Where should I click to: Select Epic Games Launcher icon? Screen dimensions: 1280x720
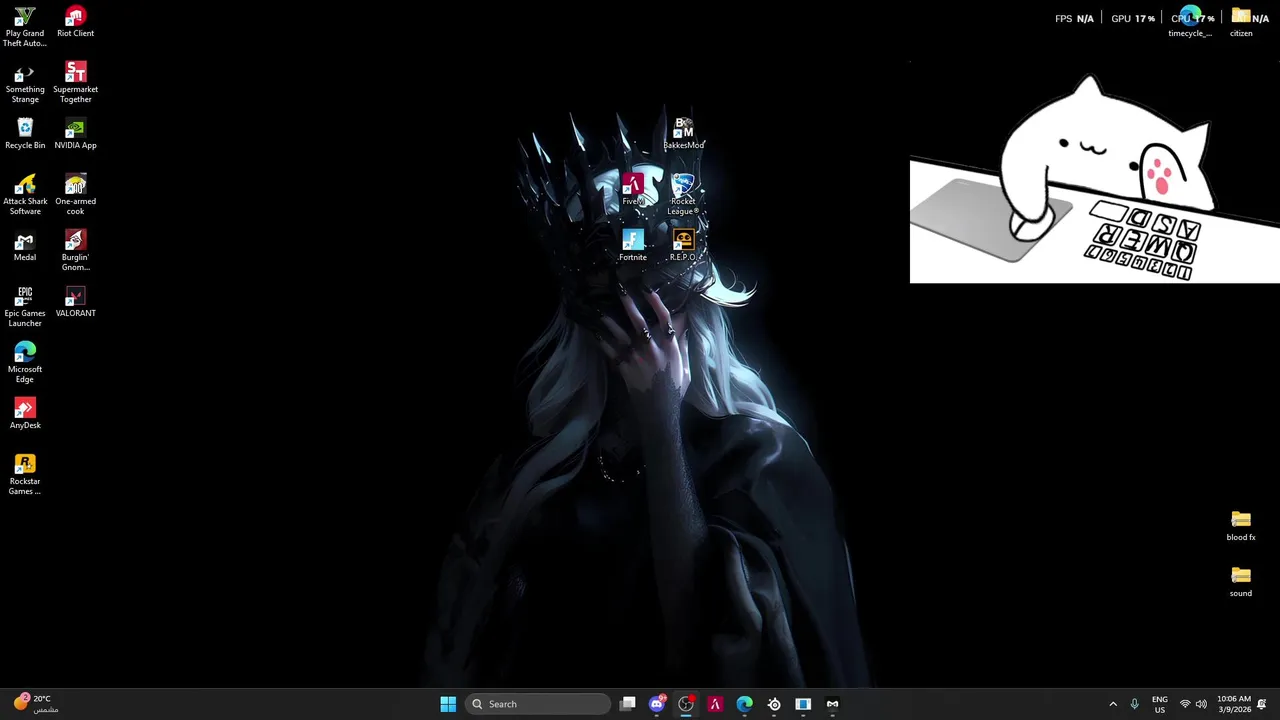tap(25, 307)
